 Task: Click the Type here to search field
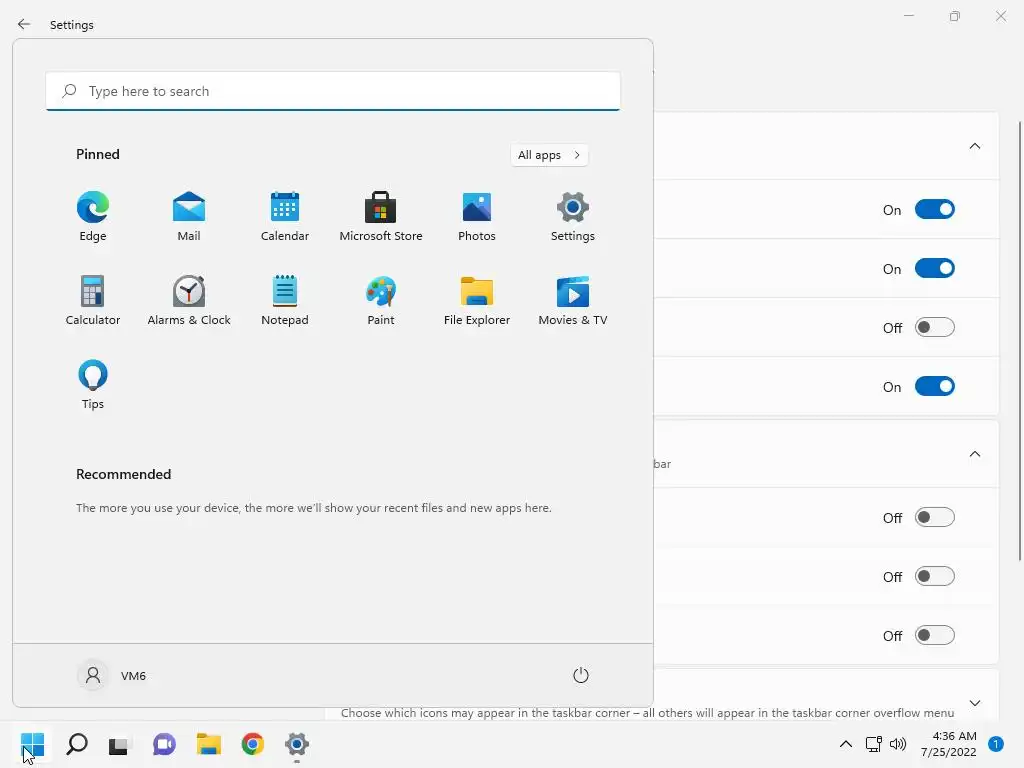click(333, 91)
